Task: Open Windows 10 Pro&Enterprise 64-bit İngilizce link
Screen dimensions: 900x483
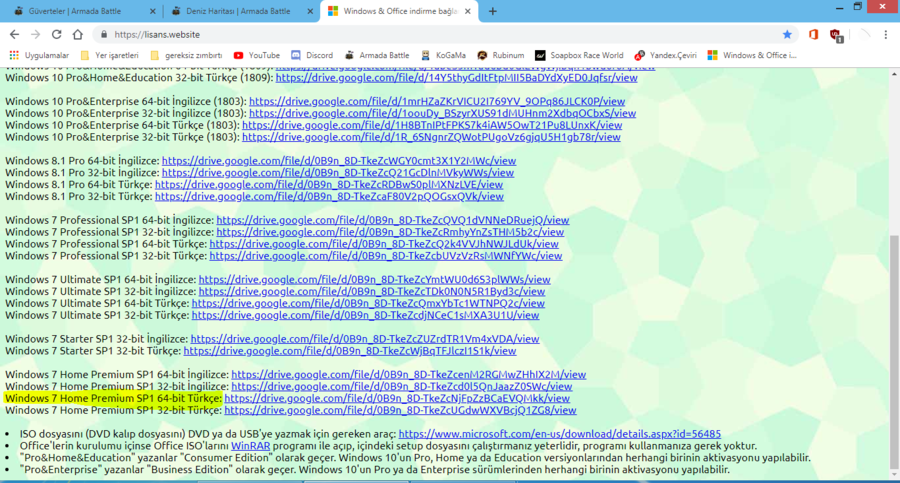Action: [437, 101]
